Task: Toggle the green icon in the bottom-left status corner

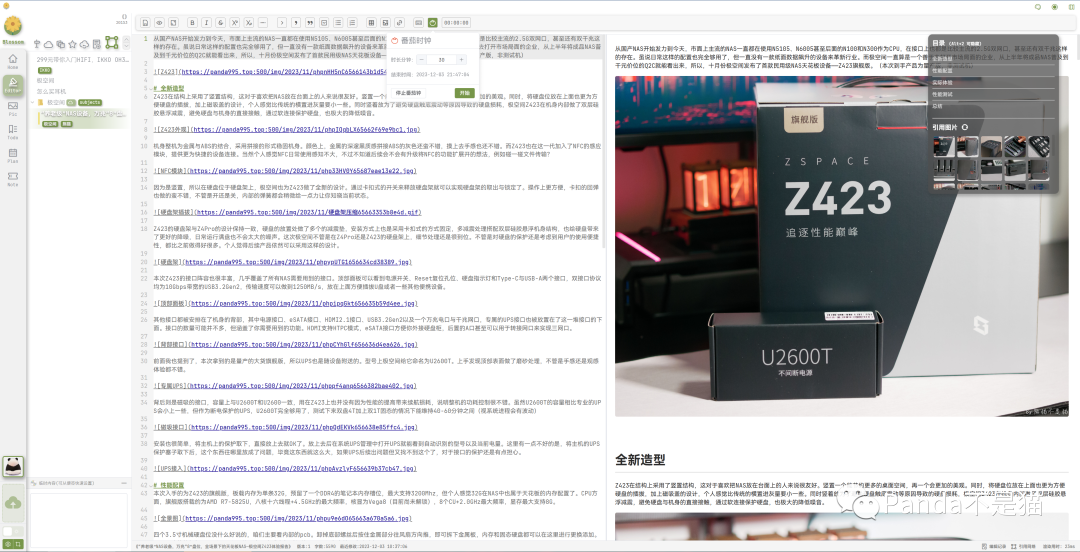Action: (8, 544)
